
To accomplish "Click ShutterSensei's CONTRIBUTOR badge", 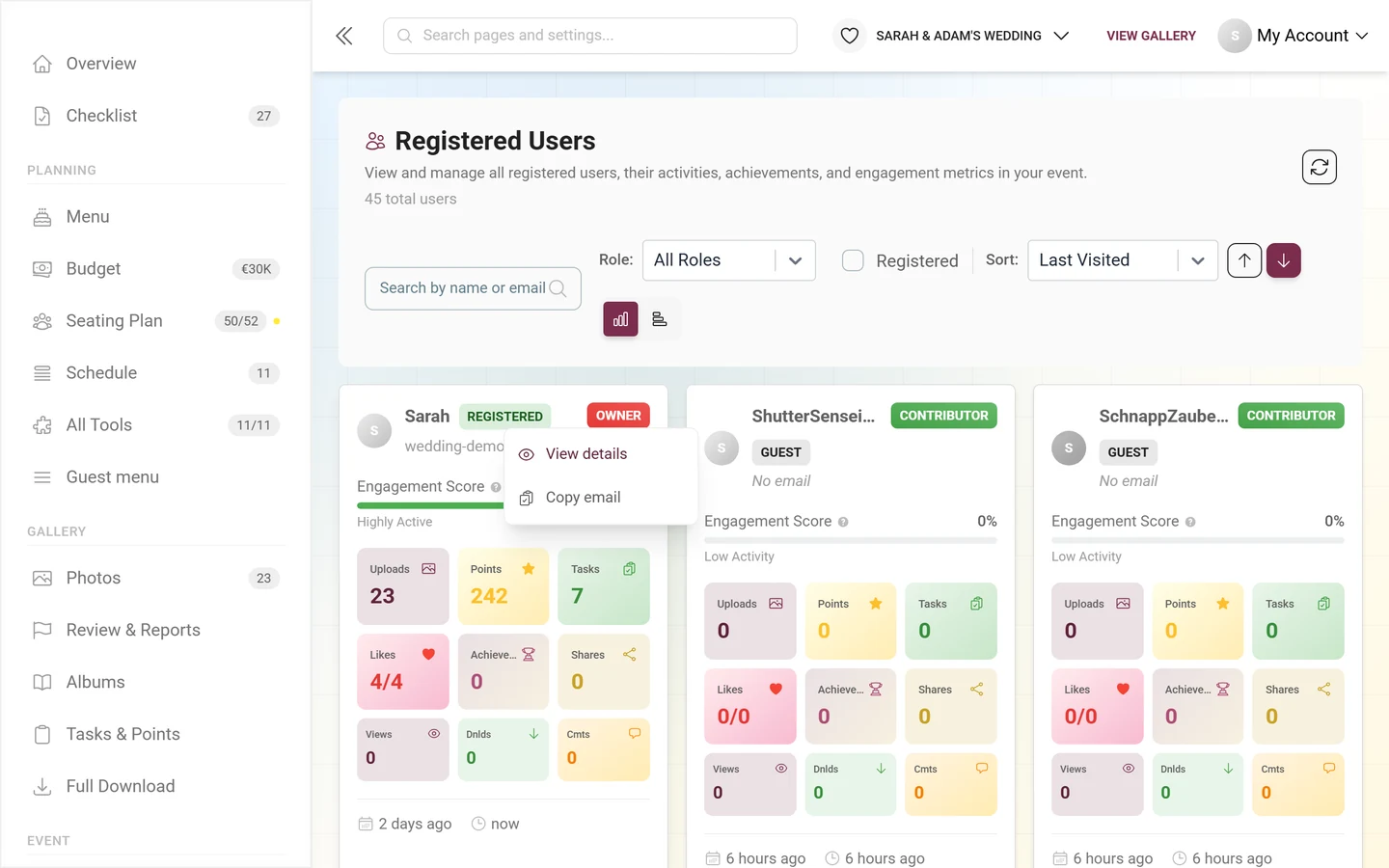I will pyautogui.click(x=943, y=416).
